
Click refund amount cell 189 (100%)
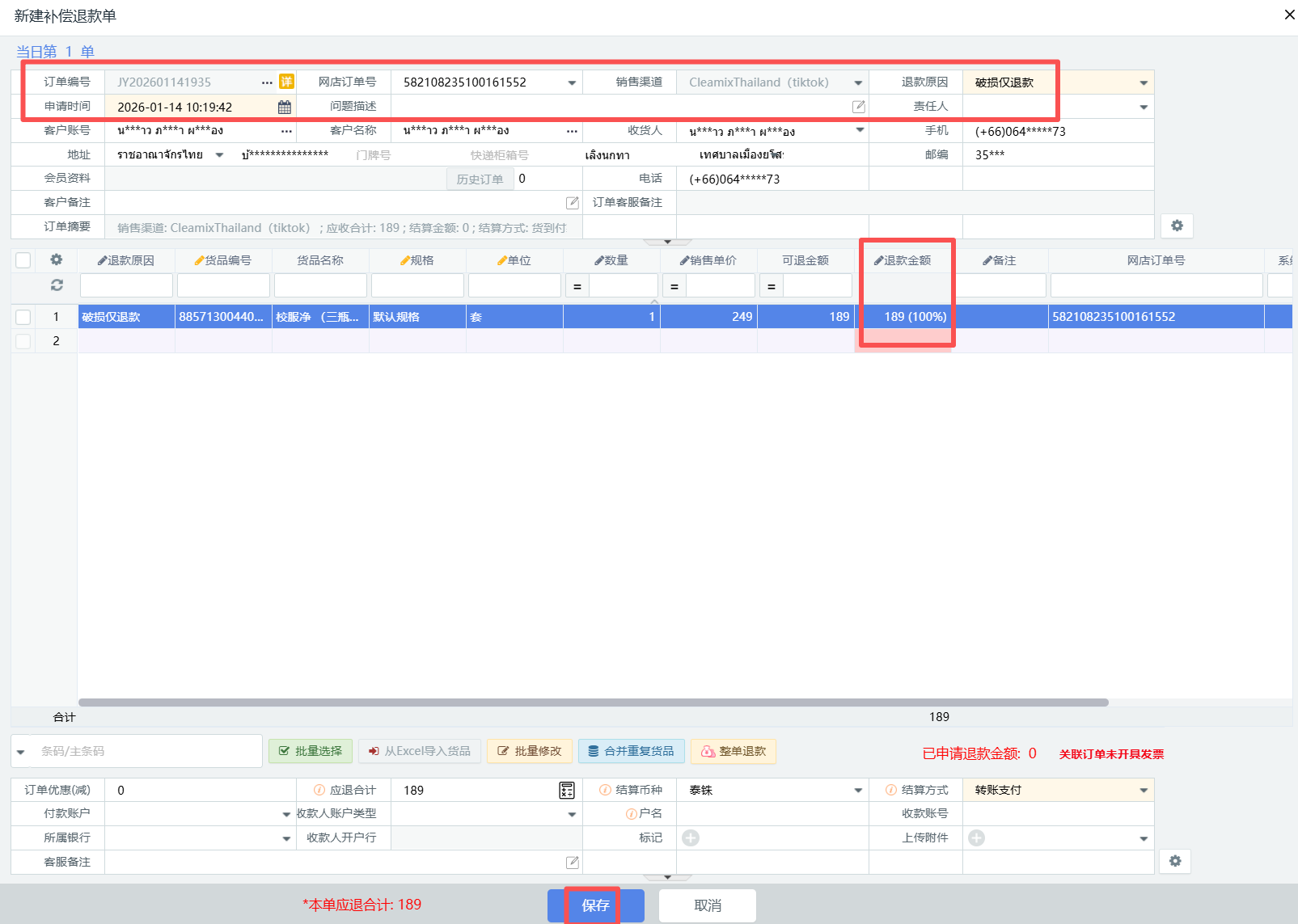pyautogui.click(x=903, y=317)
